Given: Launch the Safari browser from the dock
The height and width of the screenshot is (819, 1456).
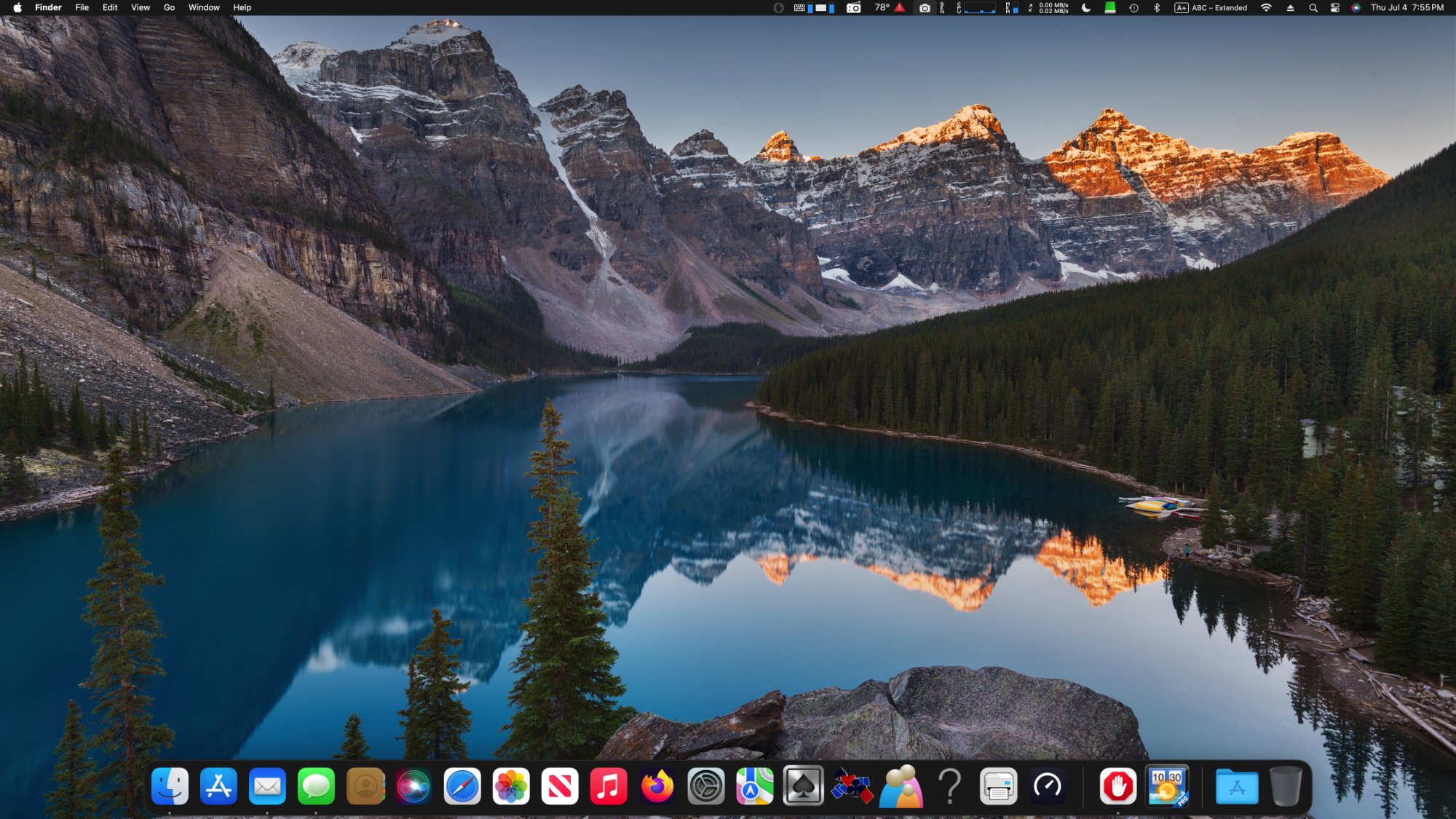Looking at the screenshot, I should [462, 786].
